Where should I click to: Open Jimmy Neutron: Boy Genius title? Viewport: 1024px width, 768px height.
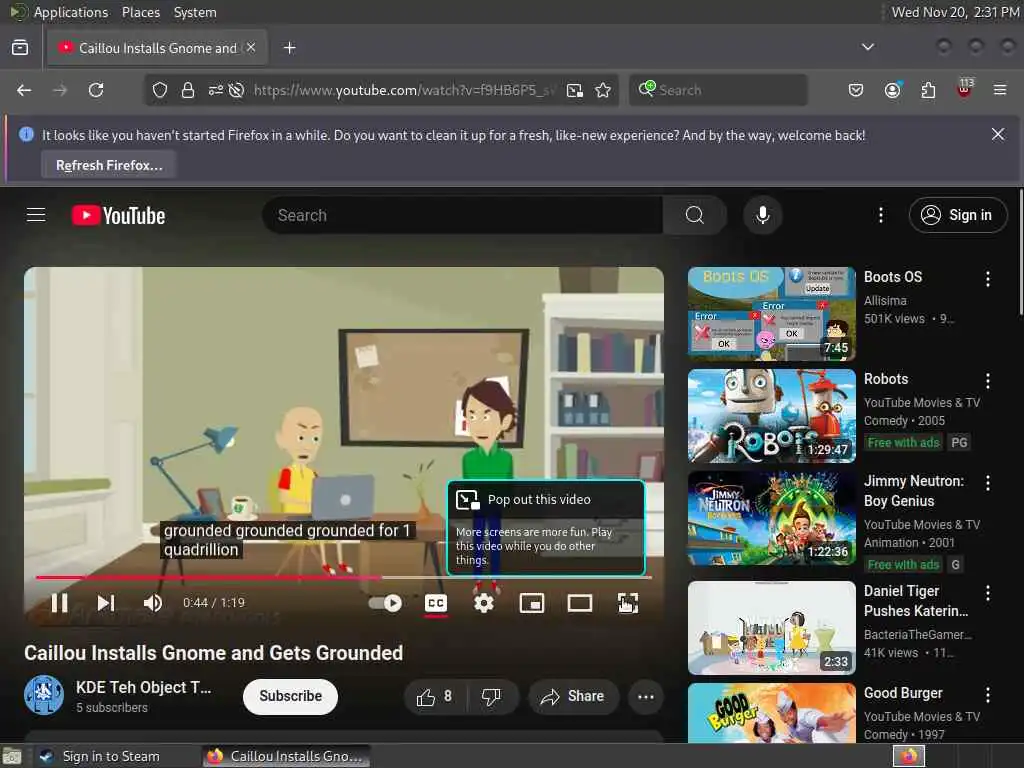pos(914,491)
